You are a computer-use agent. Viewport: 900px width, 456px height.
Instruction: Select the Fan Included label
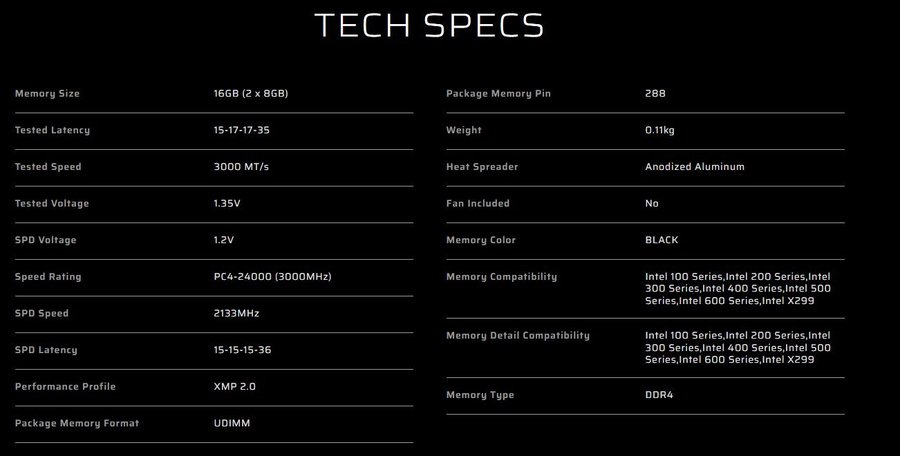point(478,204)
